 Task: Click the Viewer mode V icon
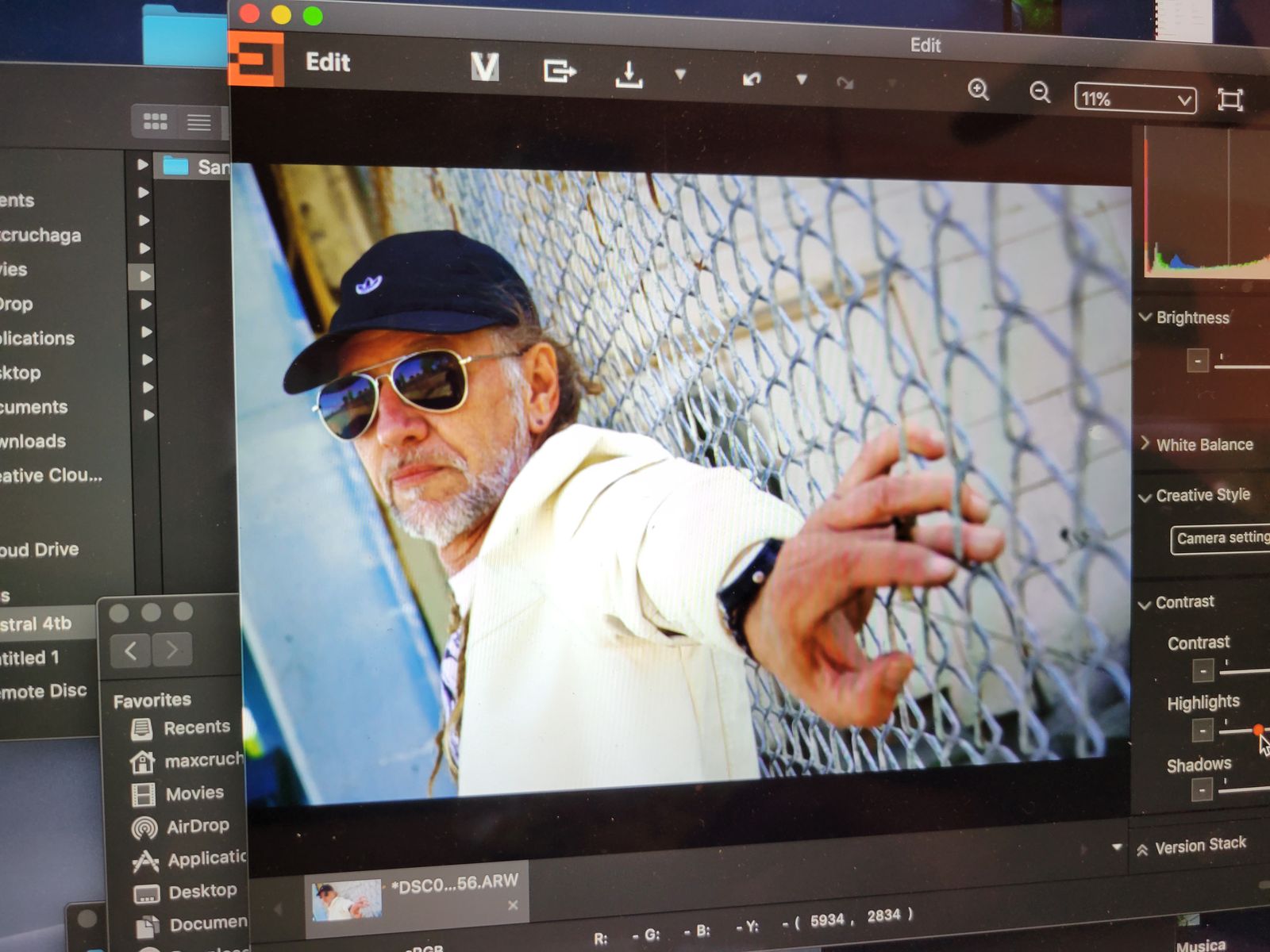484,67
